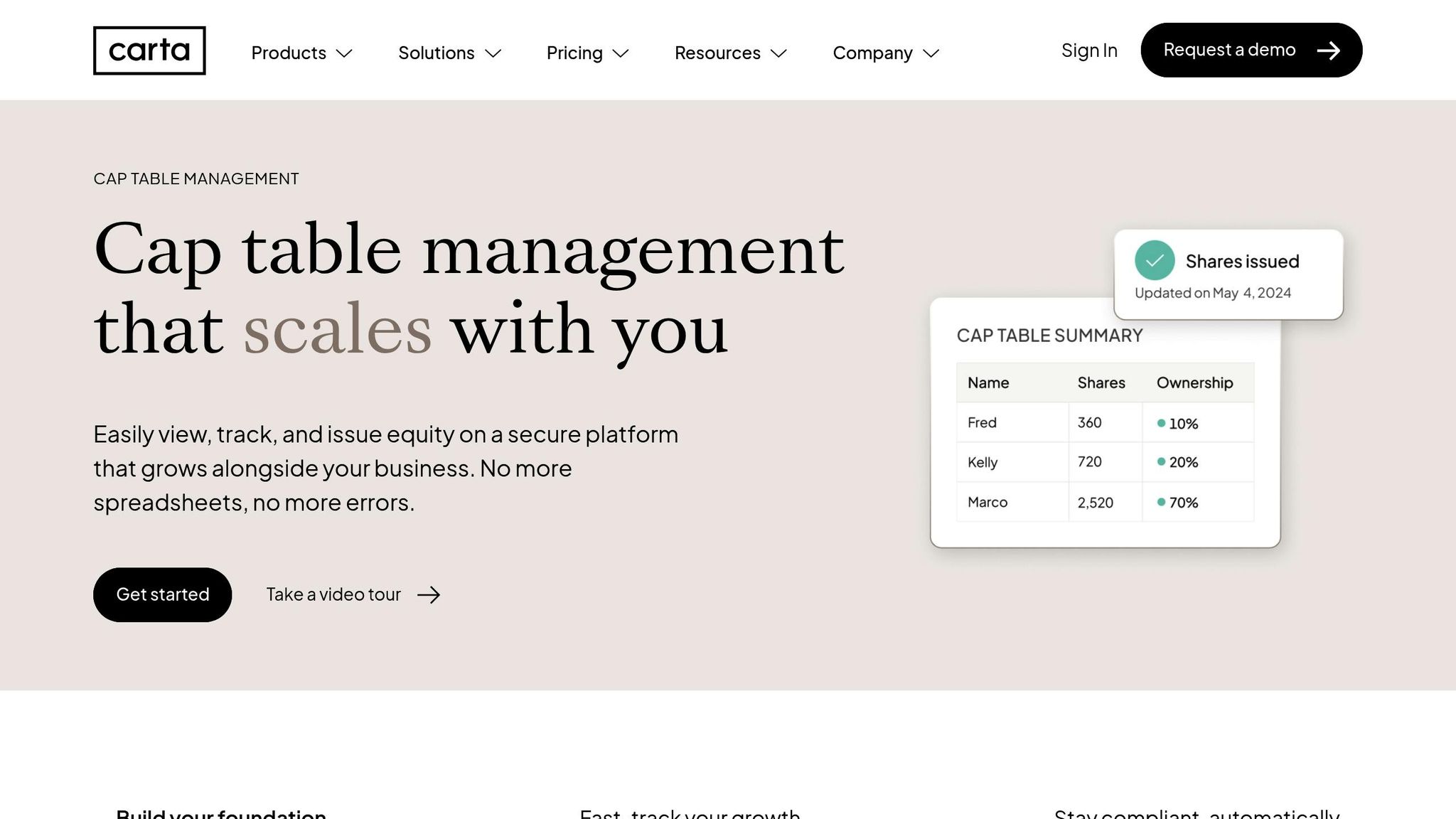Screen dimensions: 1456x819
Task: Click the green checkmark Shares issued icon
Action: click(1154, 260)
